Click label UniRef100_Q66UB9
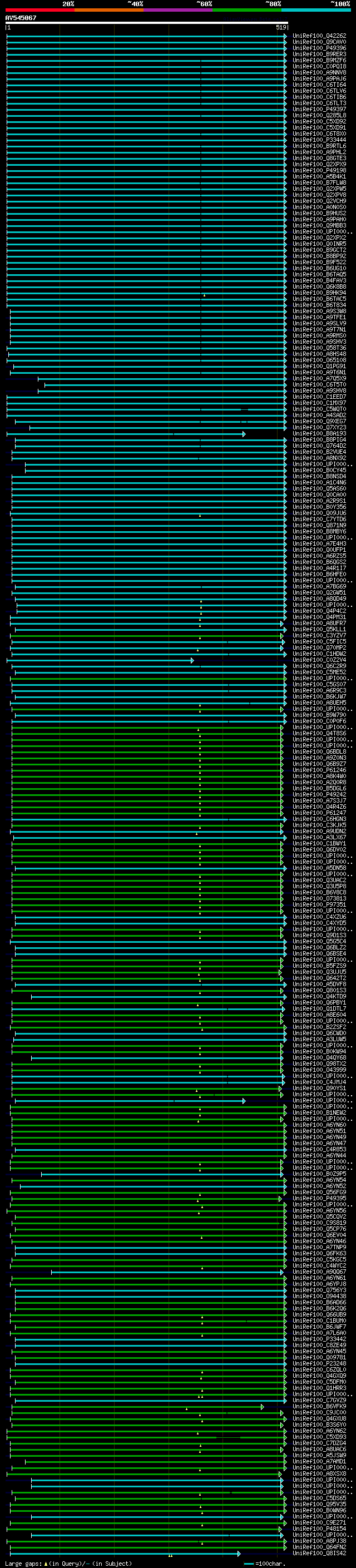 tap(319, 1315)
